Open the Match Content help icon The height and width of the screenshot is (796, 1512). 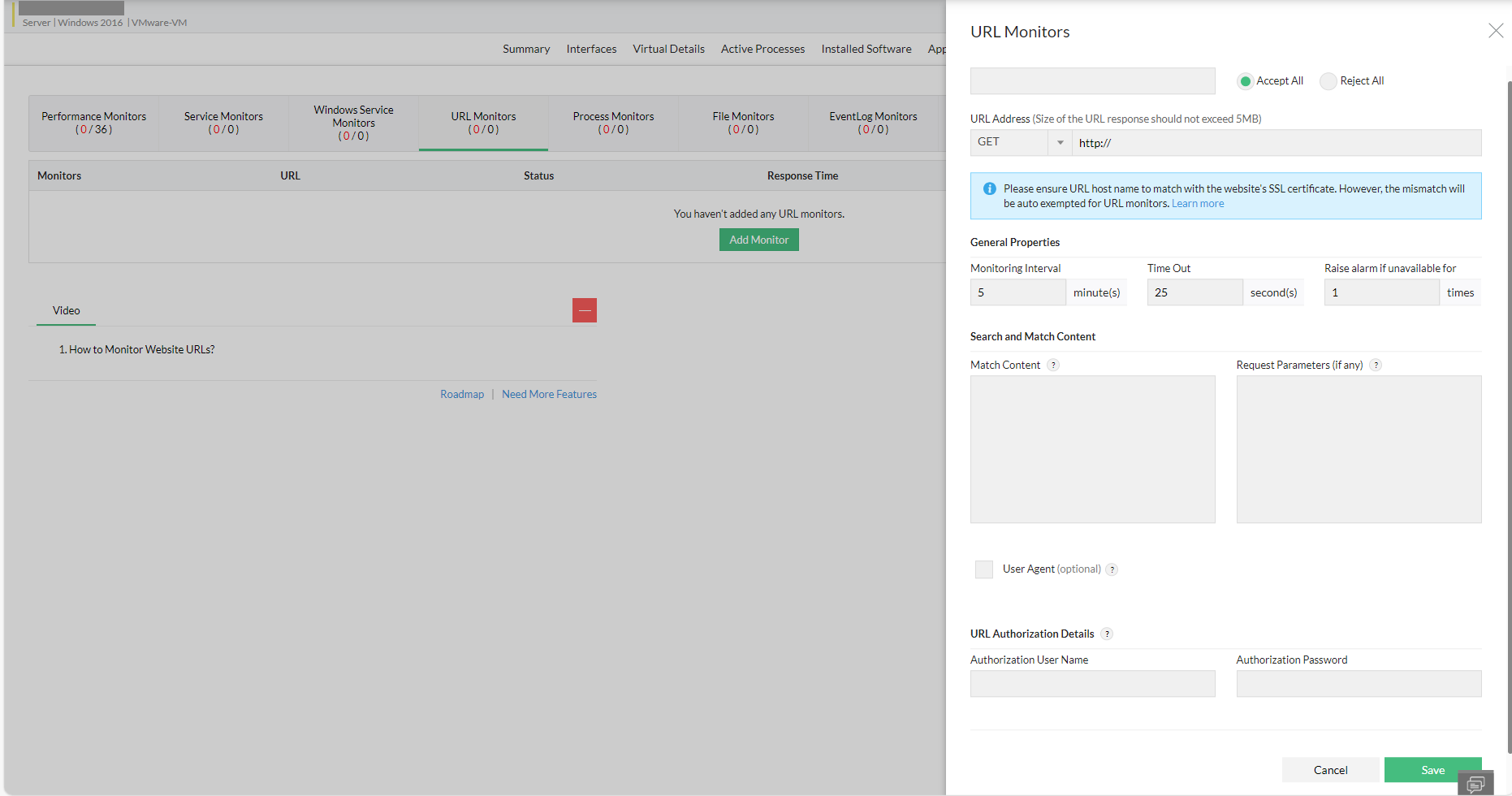[1053, 365]
